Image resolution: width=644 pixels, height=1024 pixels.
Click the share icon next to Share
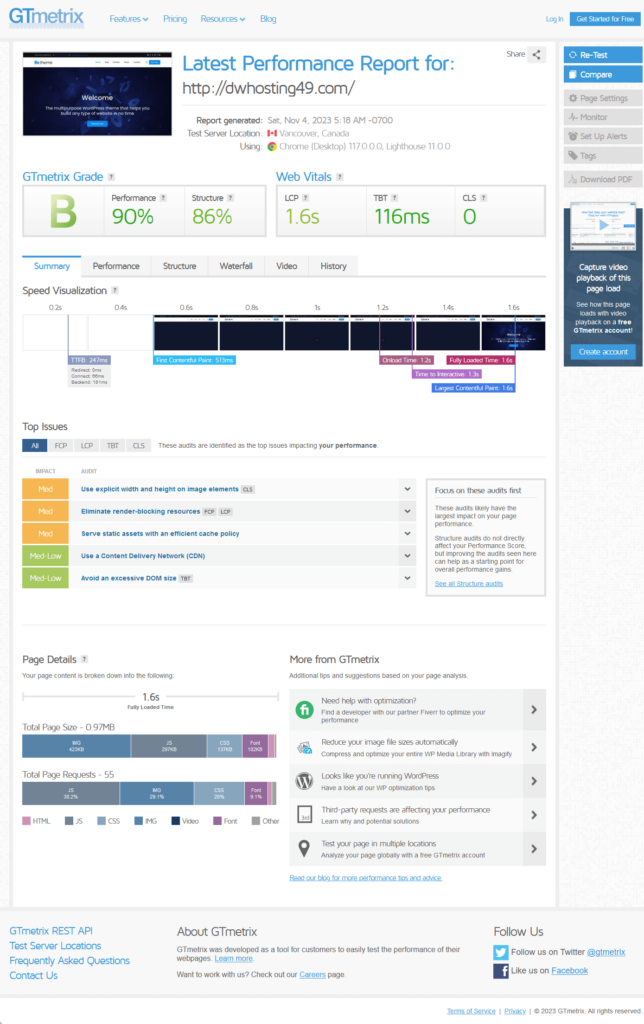tap(536, 55)
